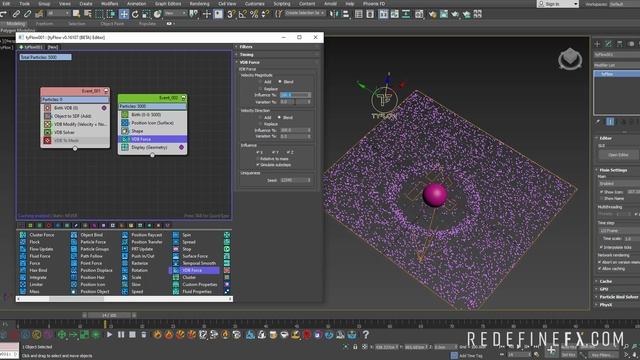Open the Phoenix FD menu
Image resolution: width=640 pixels, height=360 pixels.
click(374, 4)
